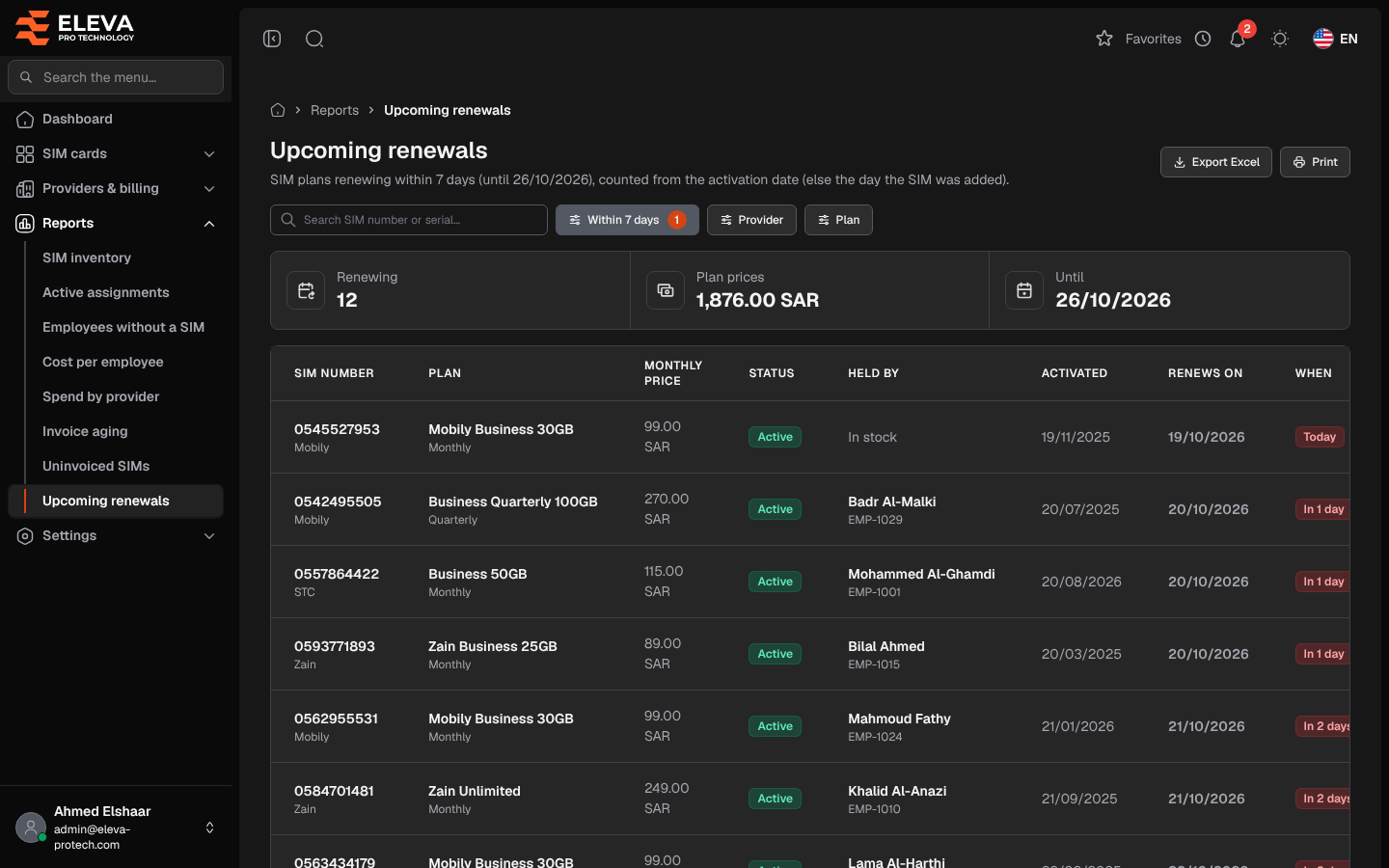Open notifications bell
Viewport: 1389px width, 868px height.
pos(1238,39)
